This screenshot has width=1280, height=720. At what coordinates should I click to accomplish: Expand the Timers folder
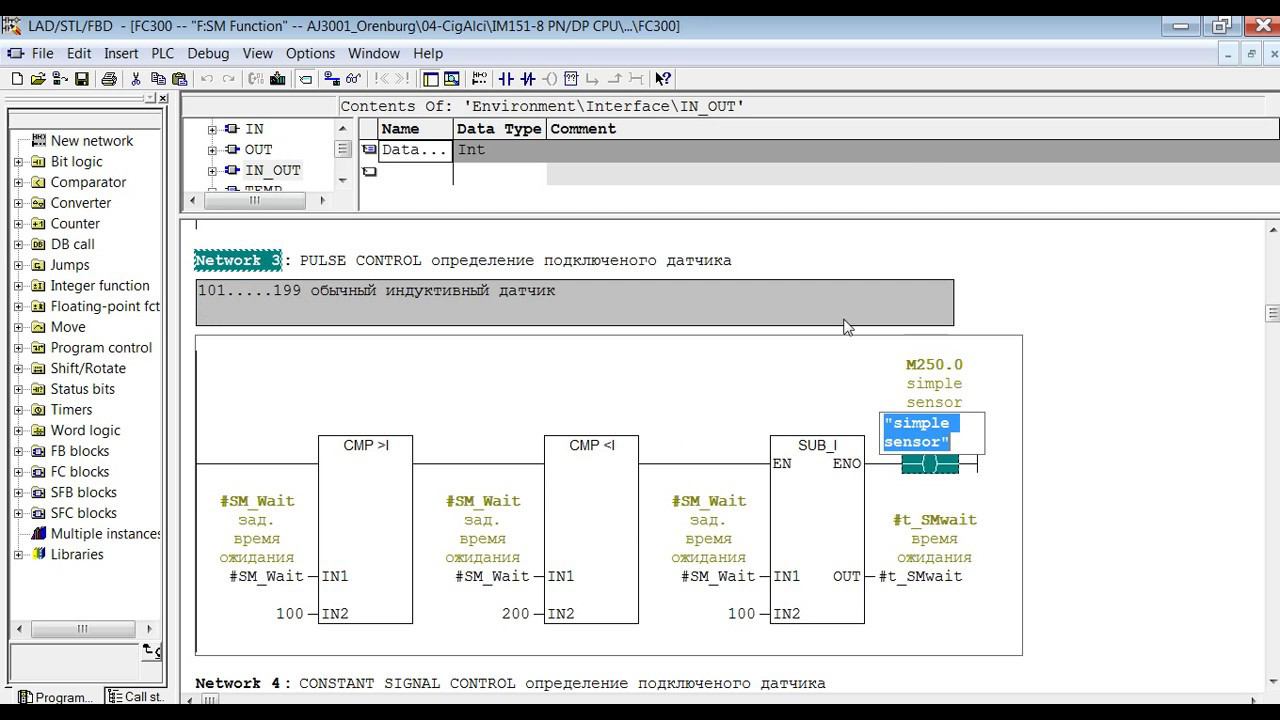[19, 410]
